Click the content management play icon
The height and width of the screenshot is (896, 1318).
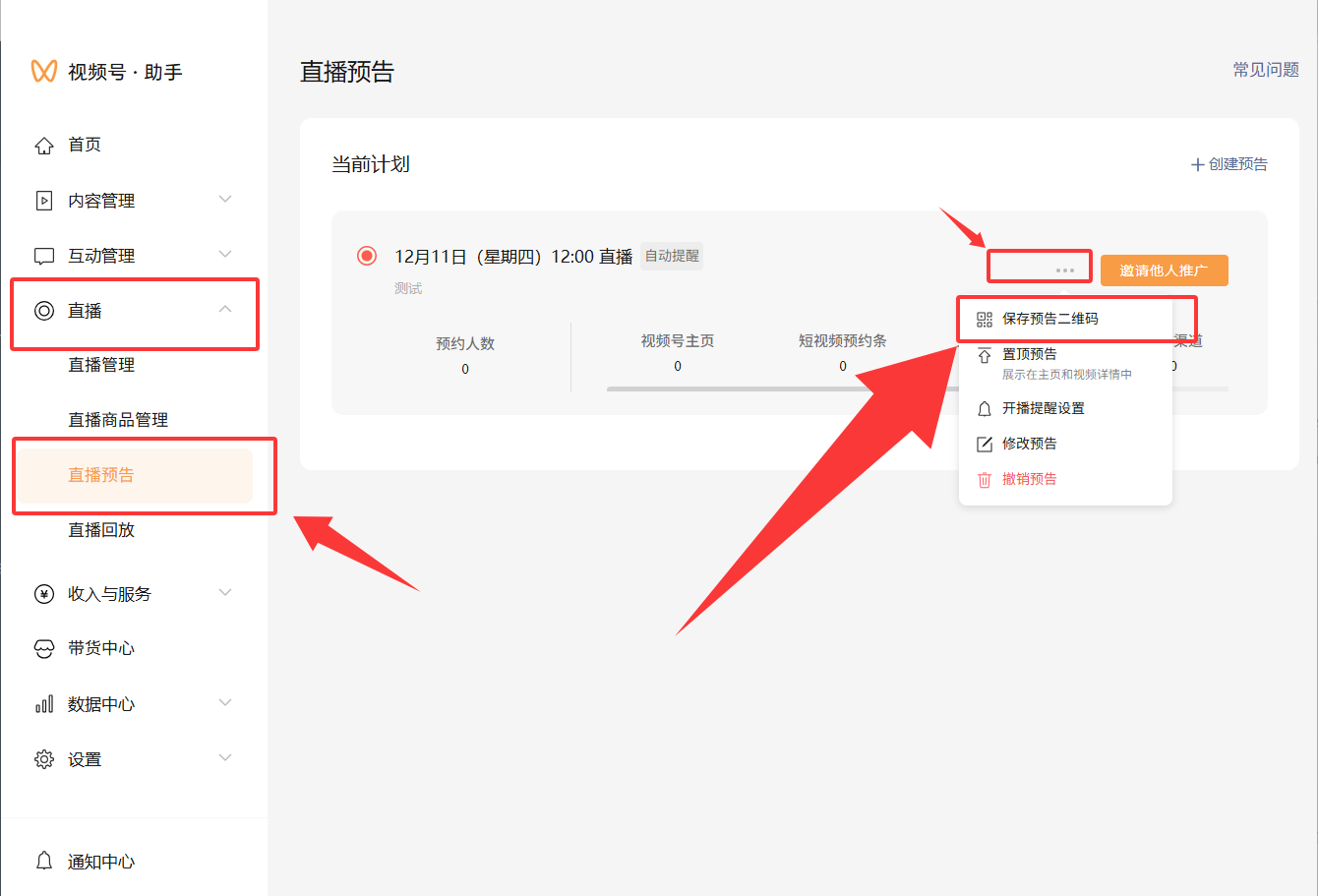tap(44, 201)
